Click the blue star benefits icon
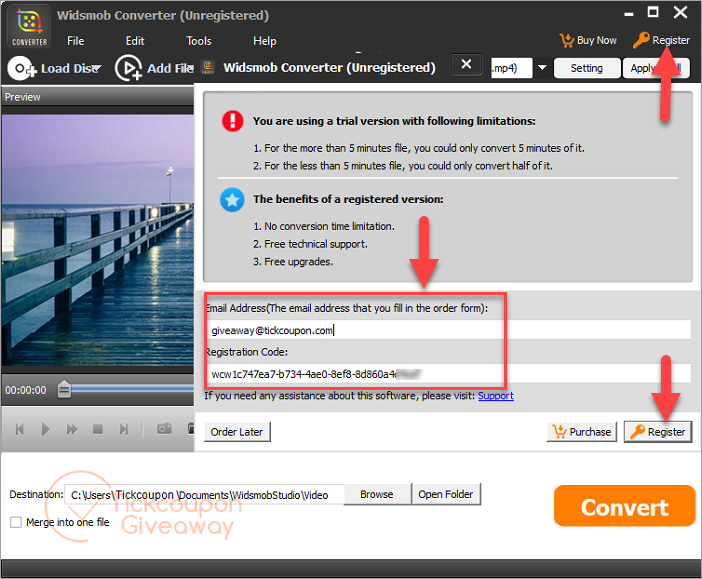Viewport: 702px width, 579px height. pyautogui.click(x=232, y=200)
